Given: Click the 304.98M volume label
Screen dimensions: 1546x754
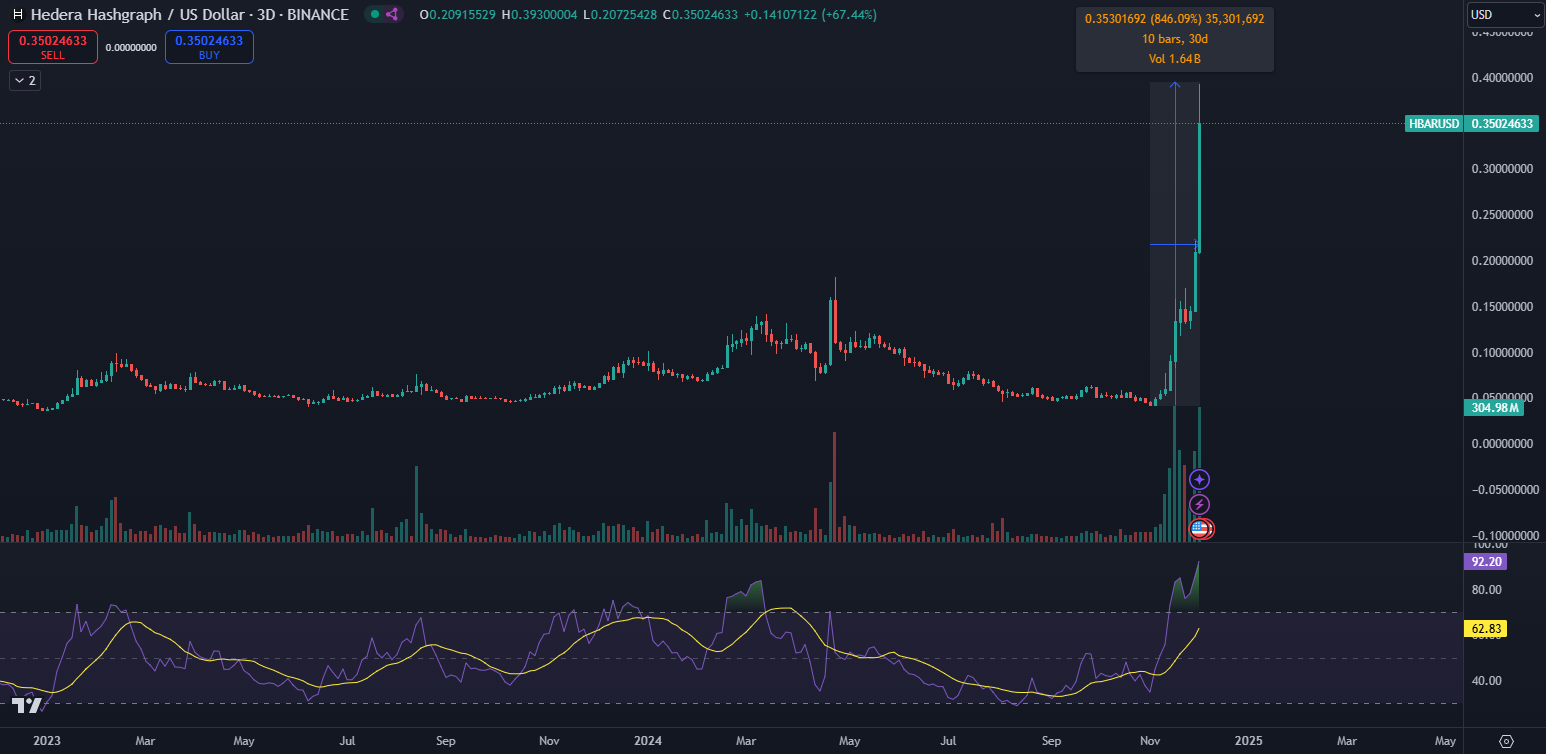Looking at the screenshot, I should coord(1492,407).
